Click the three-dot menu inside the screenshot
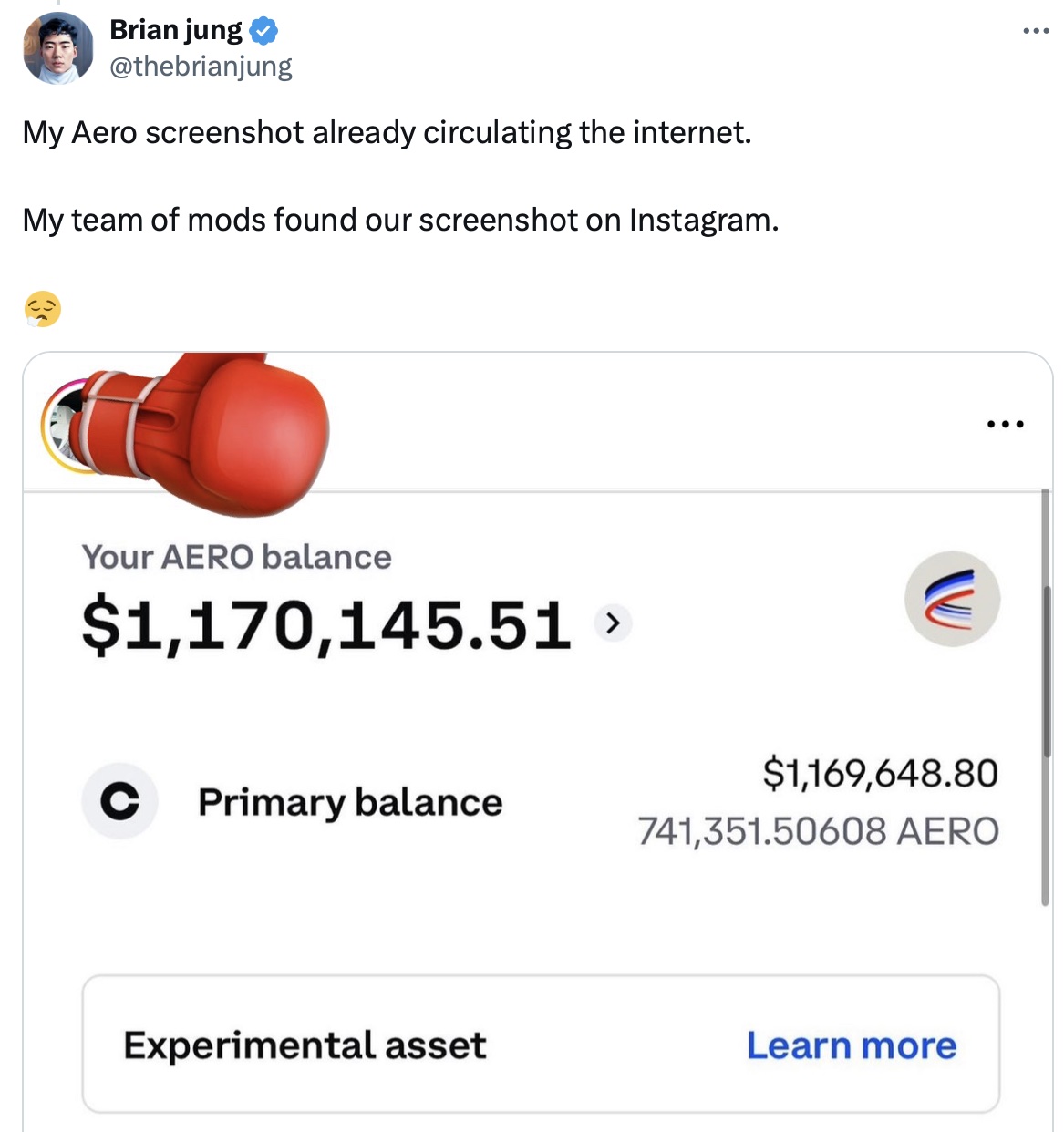 (1004, 422)
